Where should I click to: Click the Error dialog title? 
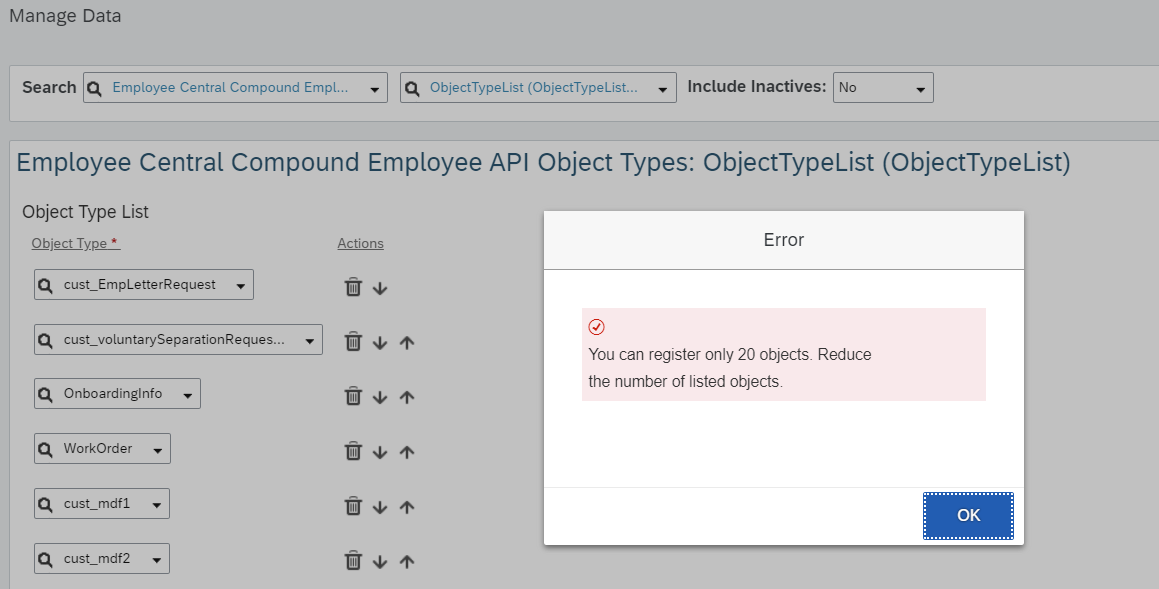coord(784,239)
